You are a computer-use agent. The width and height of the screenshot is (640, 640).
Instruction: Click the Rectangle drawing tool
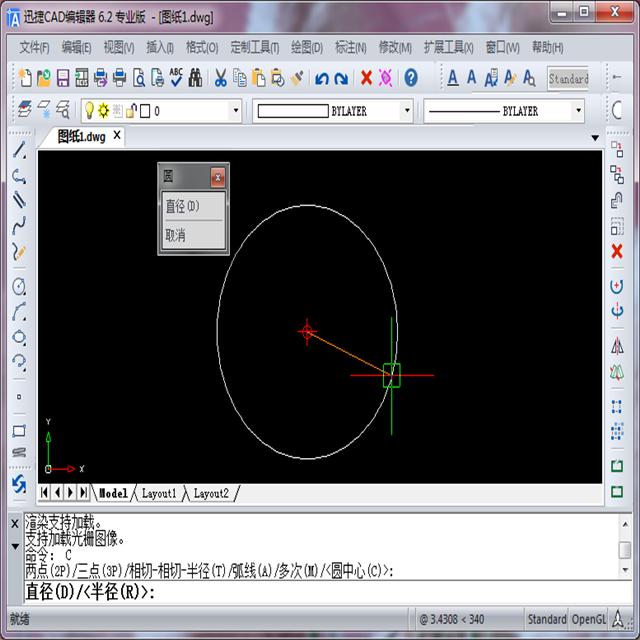[18, 431]
